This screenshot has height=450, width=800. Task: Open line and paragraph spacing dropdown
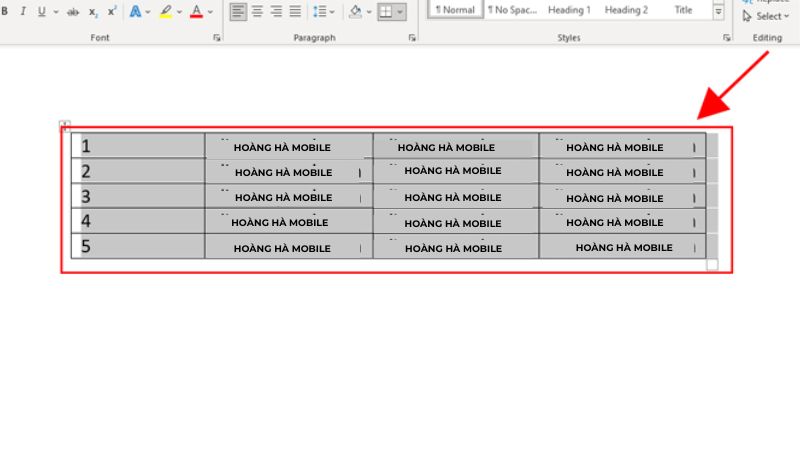click(322, 12)
